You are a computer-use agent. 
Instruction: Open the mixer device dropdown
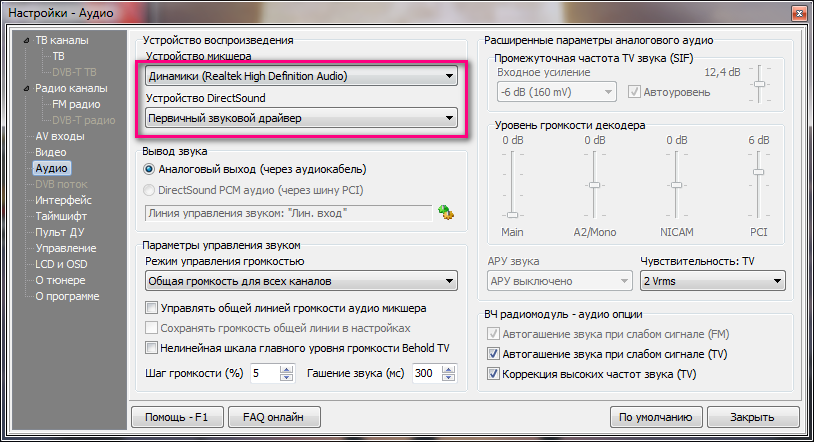point(301,75)
